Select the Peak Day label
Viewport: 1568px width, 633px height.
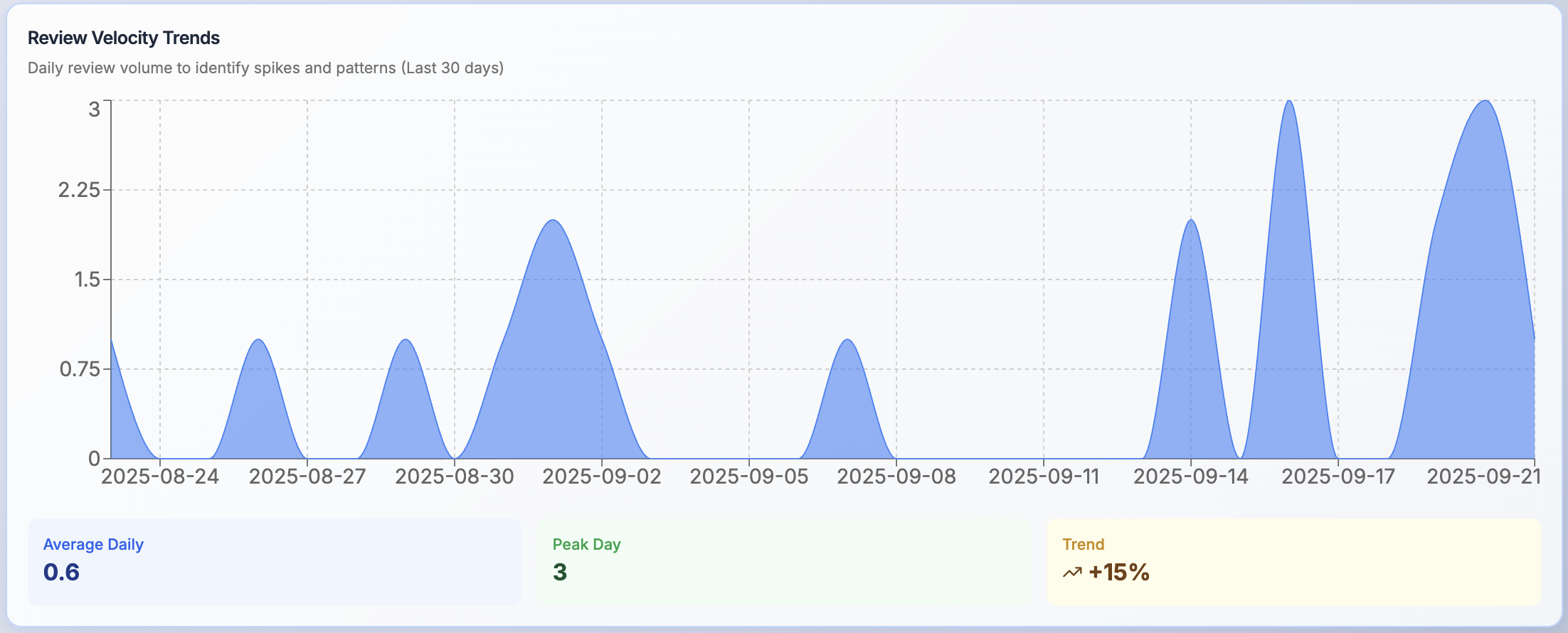pyautogui.click(x=586, y=544)
